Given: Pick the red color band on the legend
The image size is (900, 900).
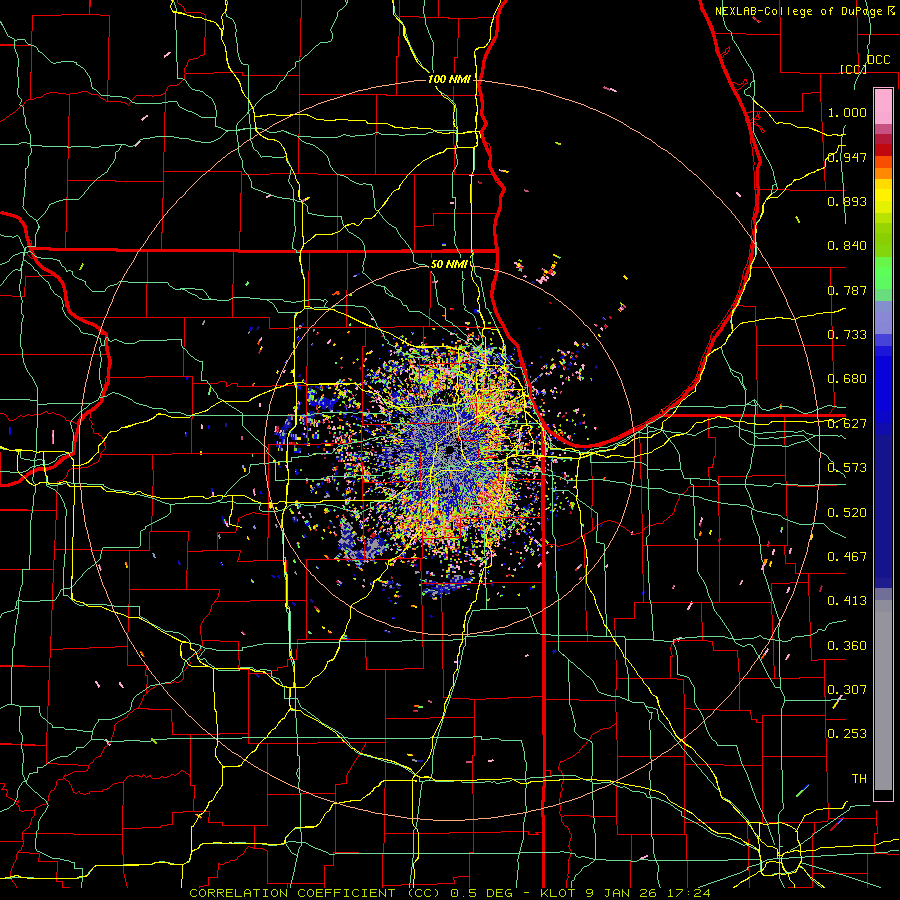Looking at the screenshot, I should (x=883, y=149).
